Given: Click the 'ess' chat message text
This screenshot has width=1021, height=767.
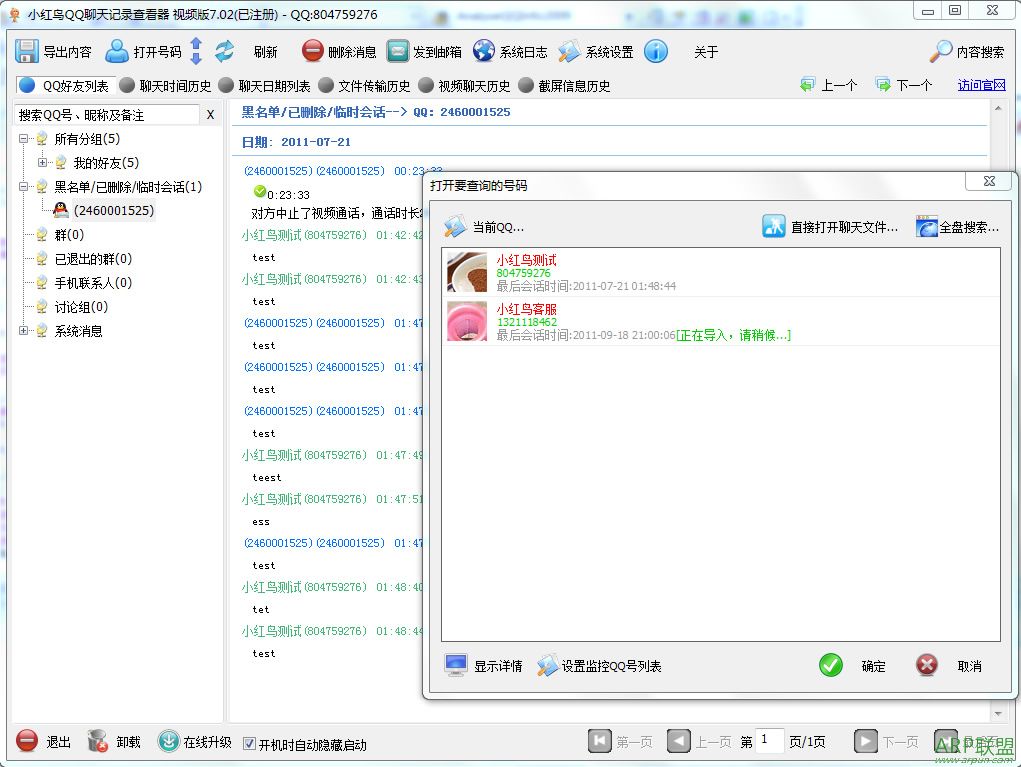Looking at the screenshot, I should tap(260, 522).
